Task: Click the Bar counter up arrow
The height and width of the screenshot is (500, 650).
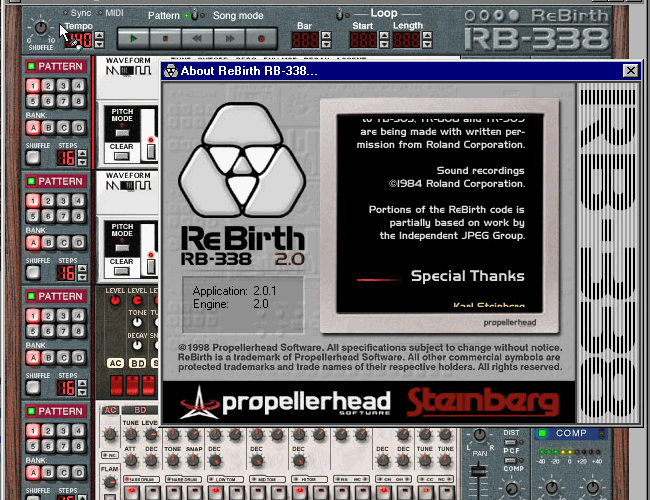Action: (326, 36)
